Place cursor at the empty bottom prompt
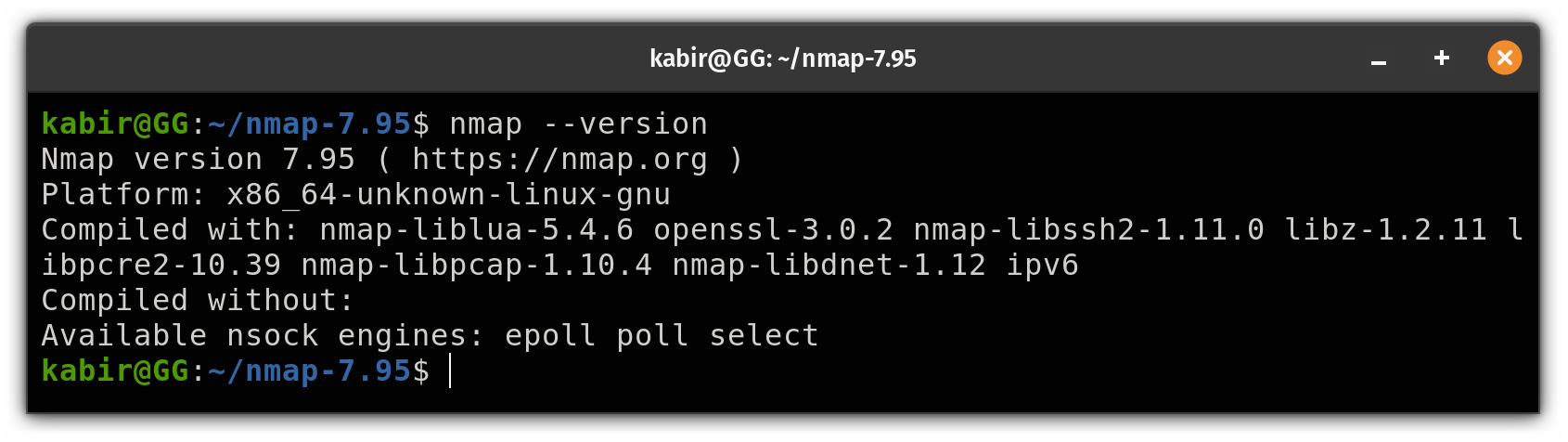This screenshot has height=442, width=1568. tap(451, 370)
